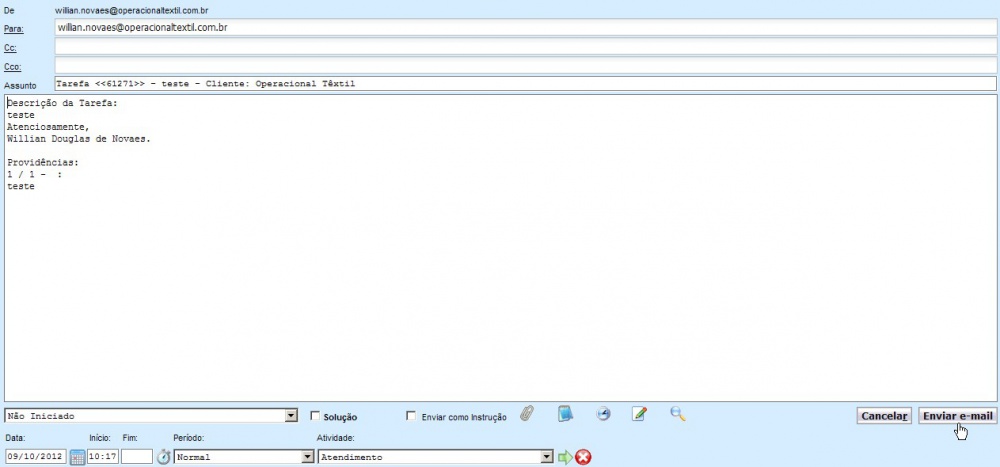Click the red X delete icon

pos(583,457)
